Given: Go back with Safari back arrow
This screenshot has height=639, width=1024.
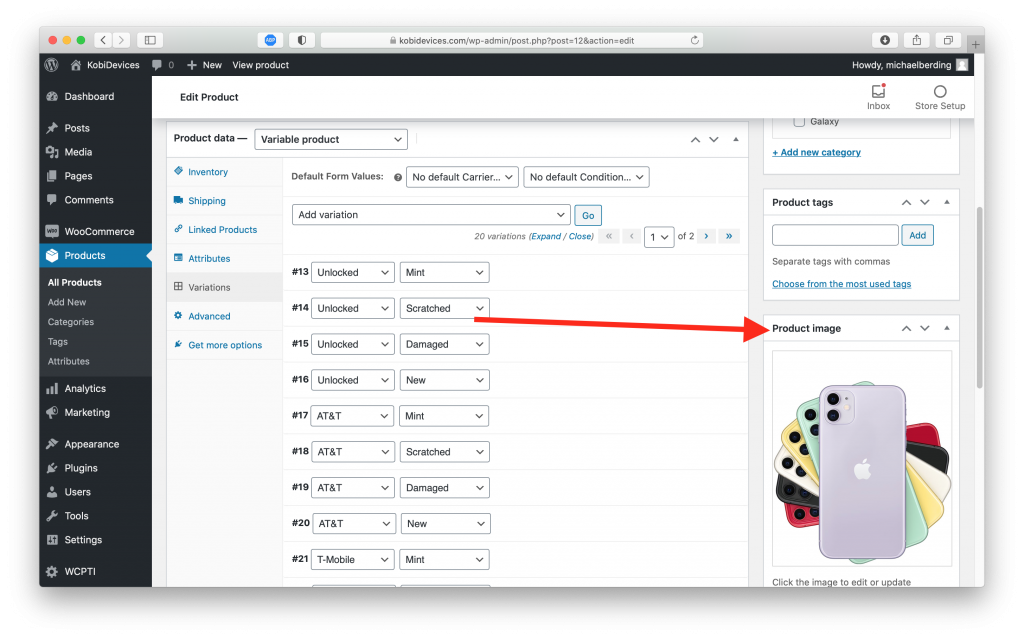Looking at the screenshot, I should tap(103, 40).
